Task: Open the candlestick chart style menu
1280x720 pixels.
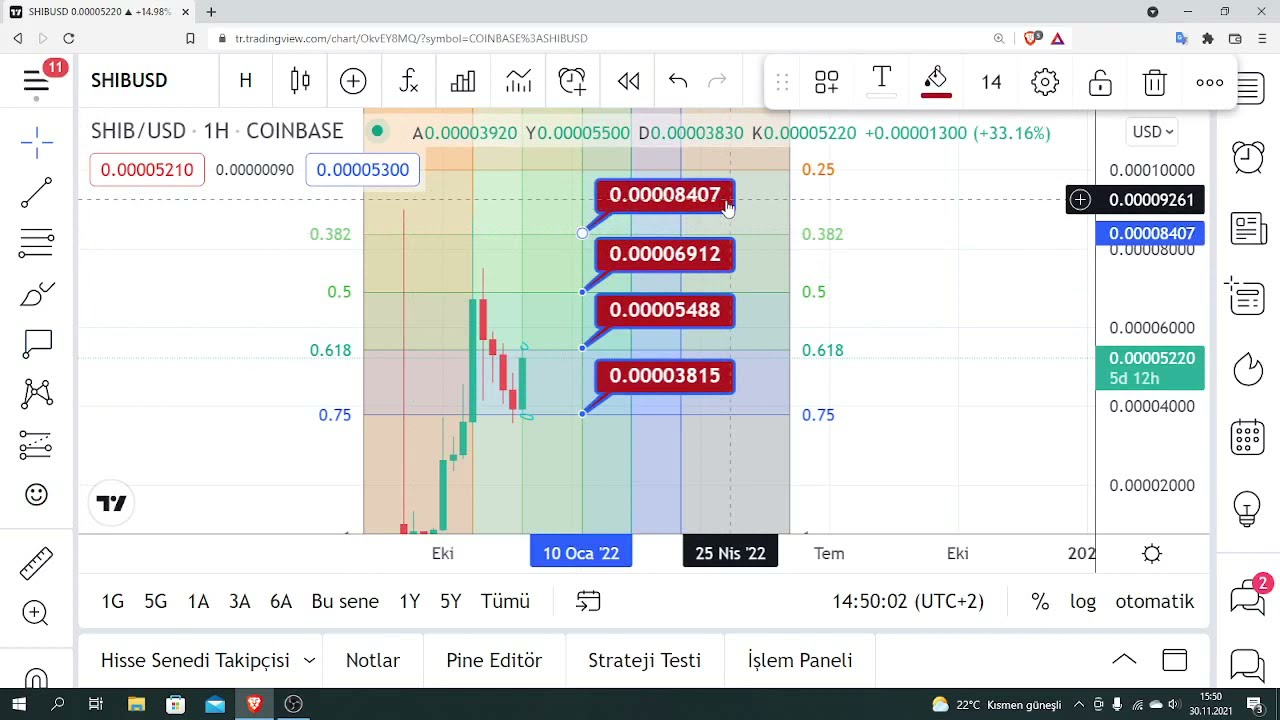Action: pyautogui.click(x=300, y=81)
